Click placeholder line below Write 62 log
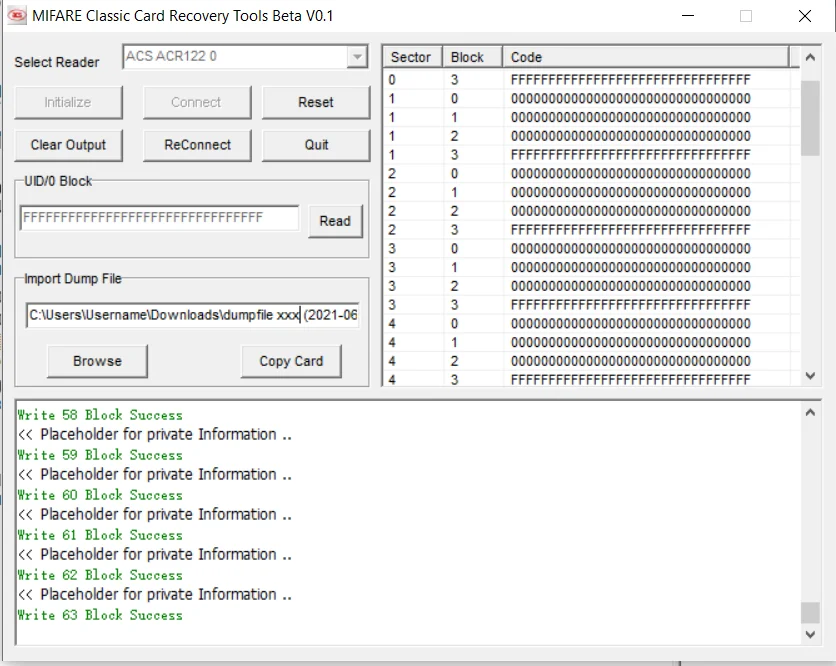Viewport: 836px width, 666px height. coord(155,595)
